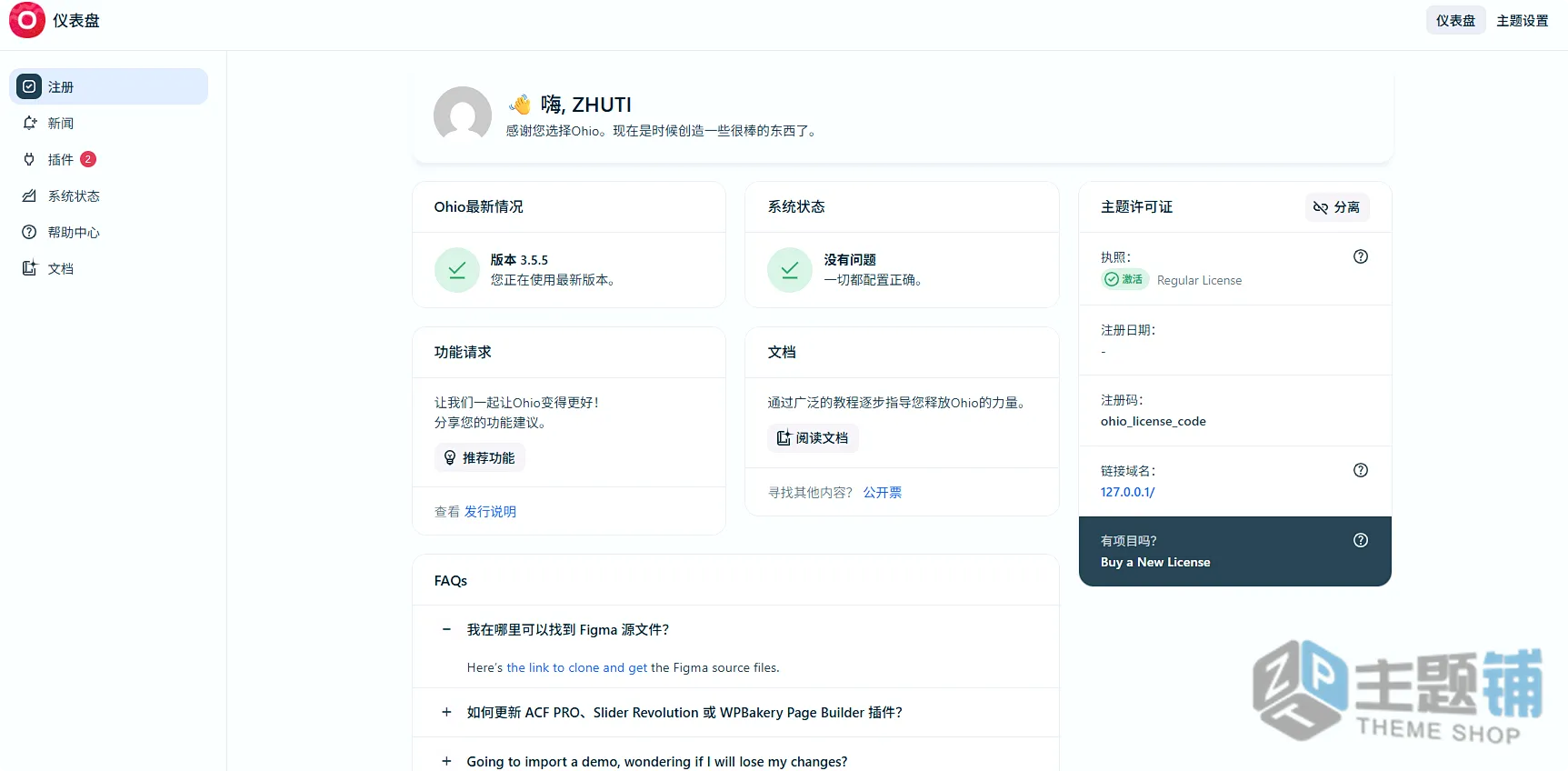Click the 嗨, ZHUTI greeting heading

[x=585, y=105]
